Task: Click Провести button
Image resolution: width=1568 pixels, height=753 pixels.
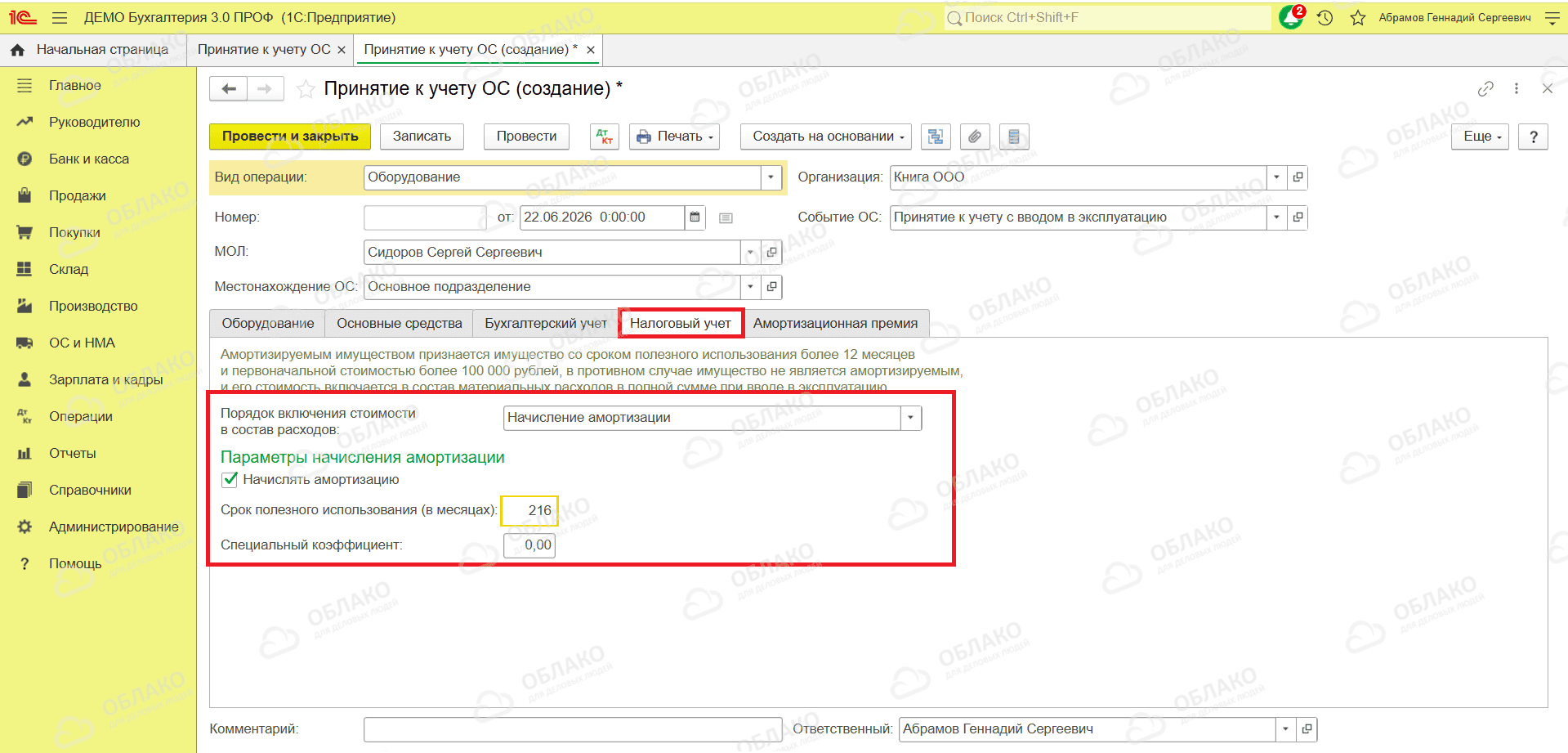Action: [526, 137]
